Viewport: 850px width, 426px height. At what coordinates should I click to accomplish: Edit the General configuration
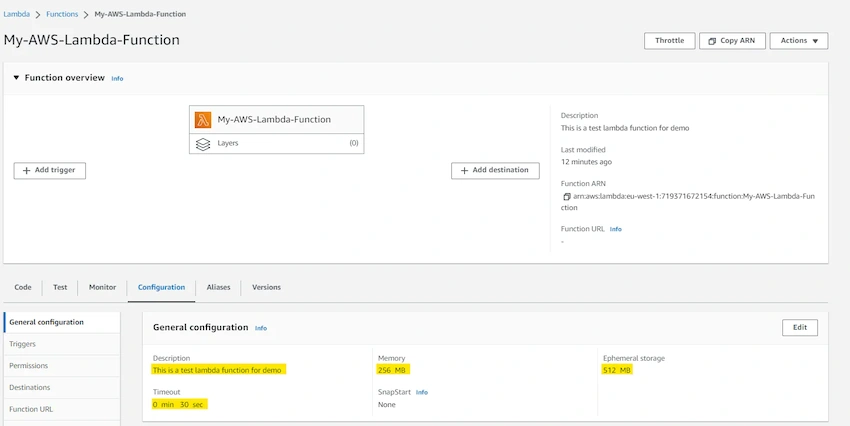tap(800, 327)
